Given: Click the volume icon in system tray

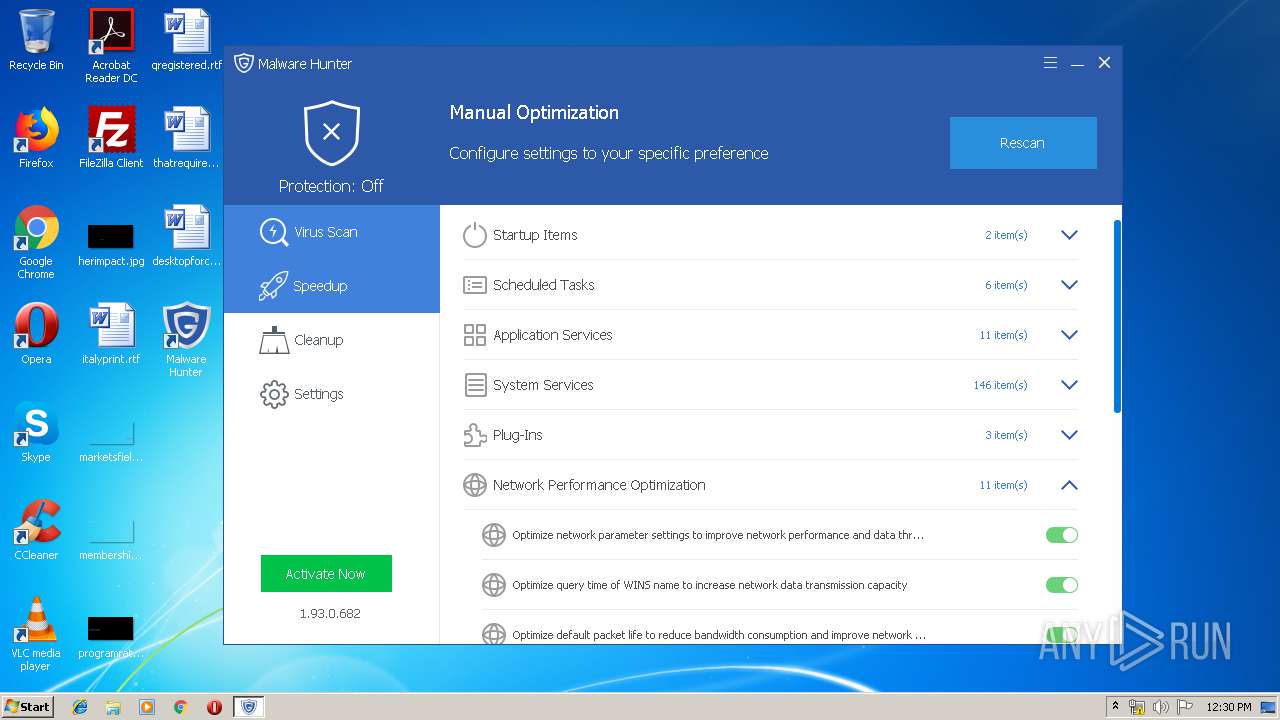Looking at the screenshot, I should pyautogui.click(x=1161, y=707).
